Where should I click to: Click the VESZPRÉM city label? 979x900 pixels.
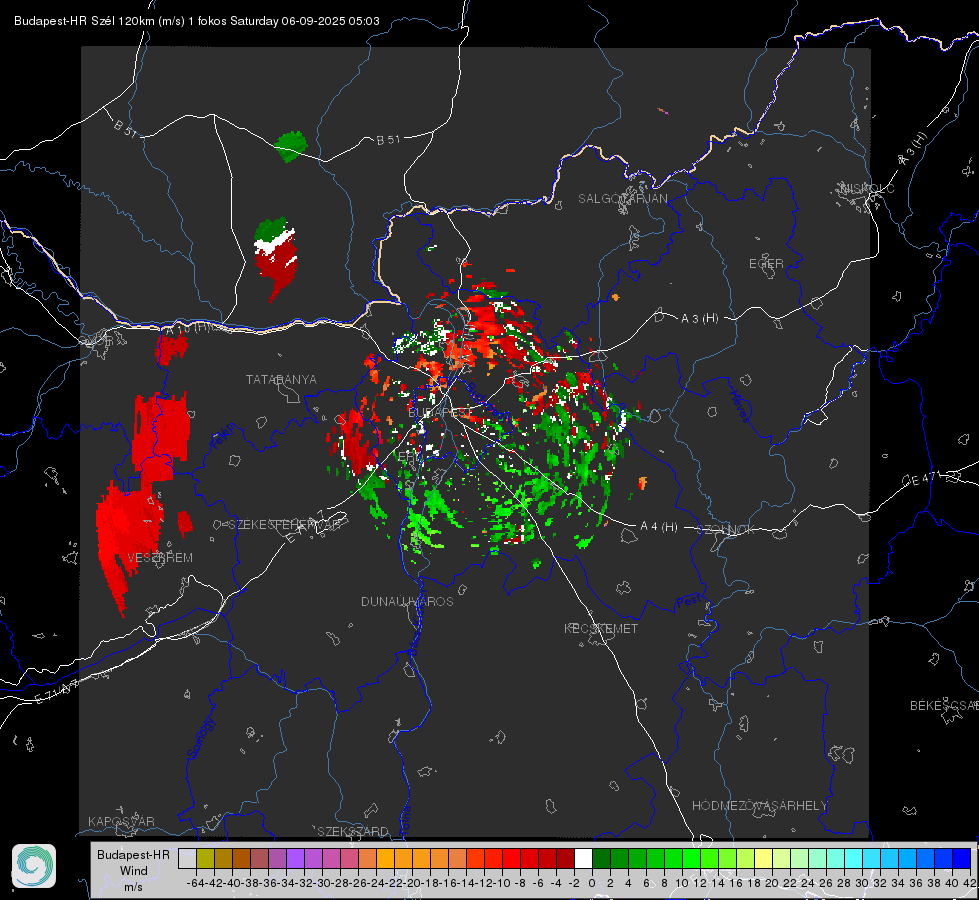click(x=160, y=558)
